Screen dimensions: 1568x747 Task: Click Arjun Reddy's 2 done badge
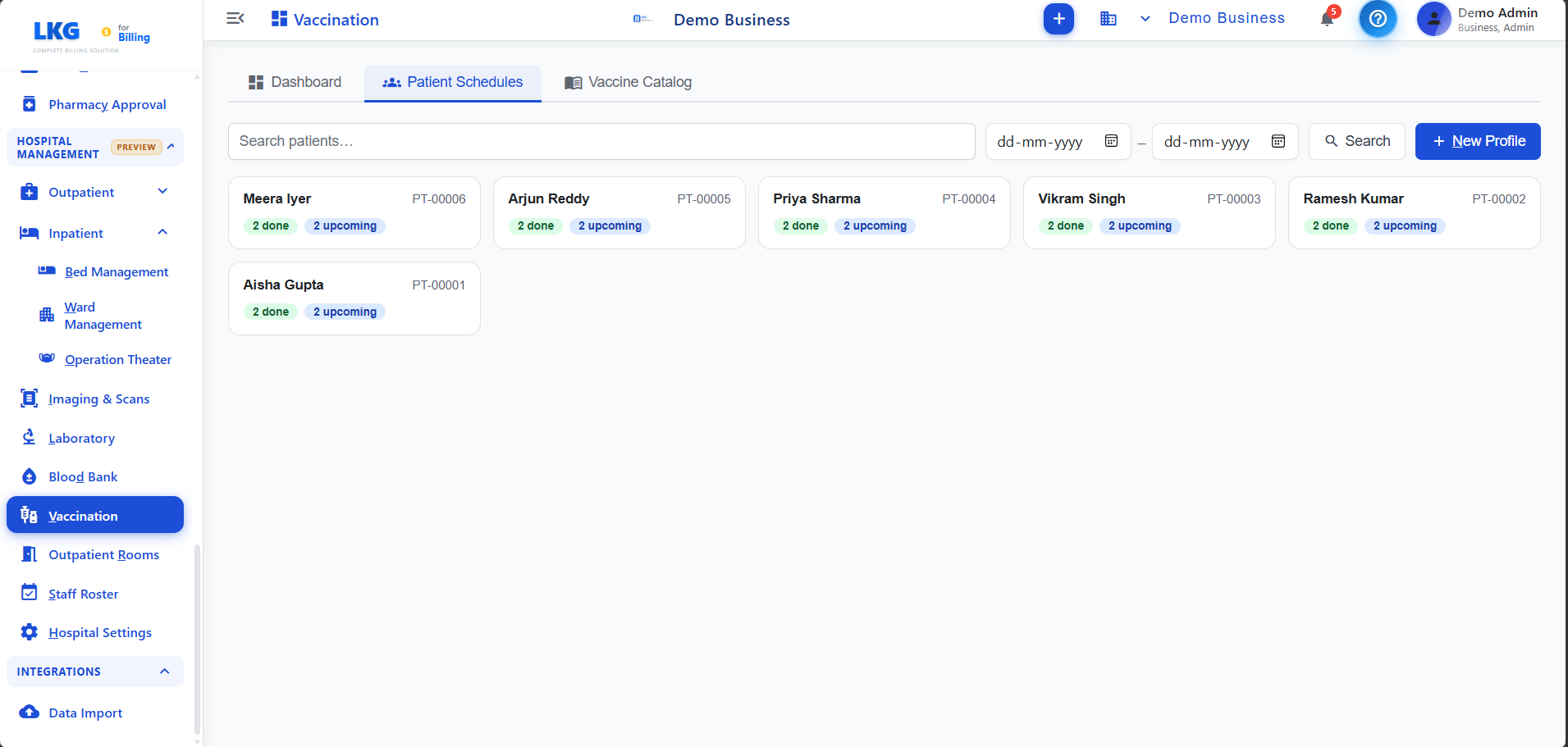pos(536,225)
